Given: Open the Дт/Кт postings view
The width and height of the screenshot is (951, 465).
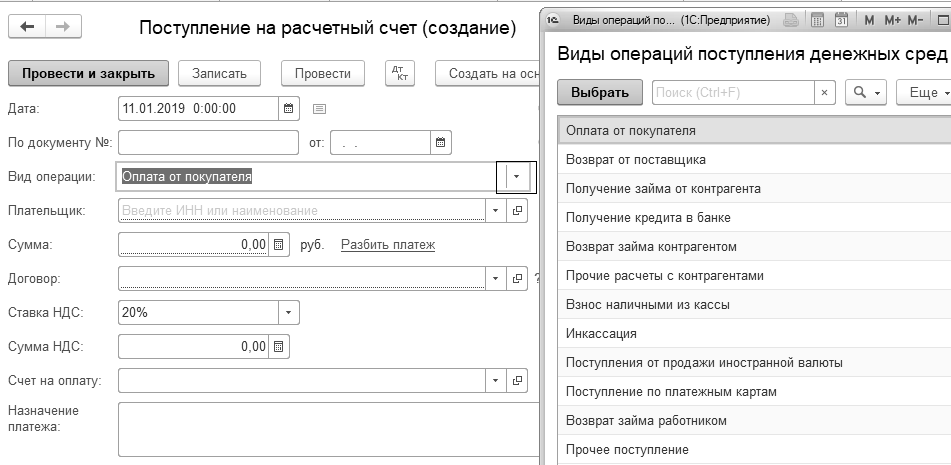Looking at the screenshot, I should pyautogui.click(x=399, y=73).
